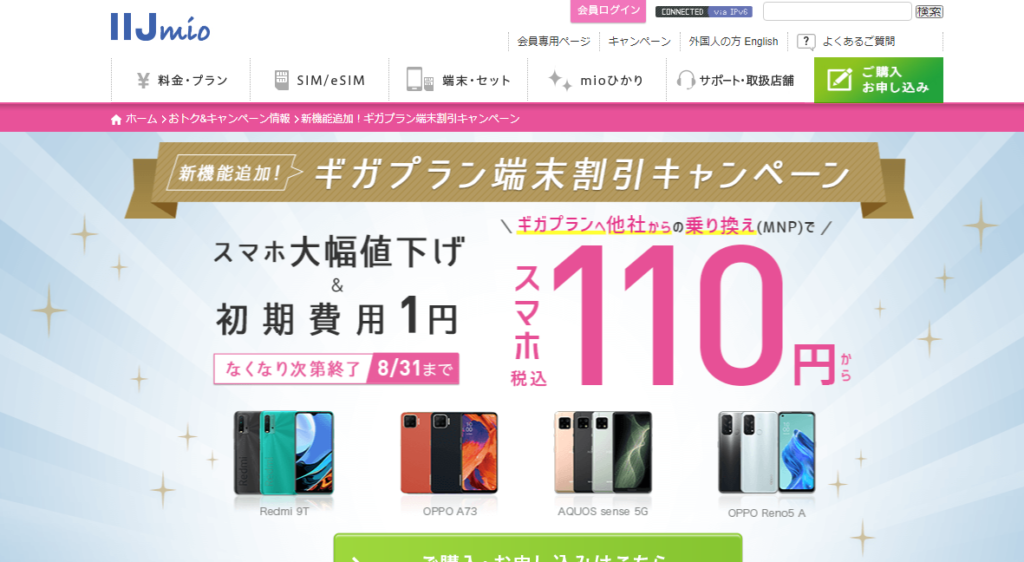This screenshot has height=562, width=1024.
Task: Click the headset icon for サポート・取扱店舗
Action: click(686, 80)
